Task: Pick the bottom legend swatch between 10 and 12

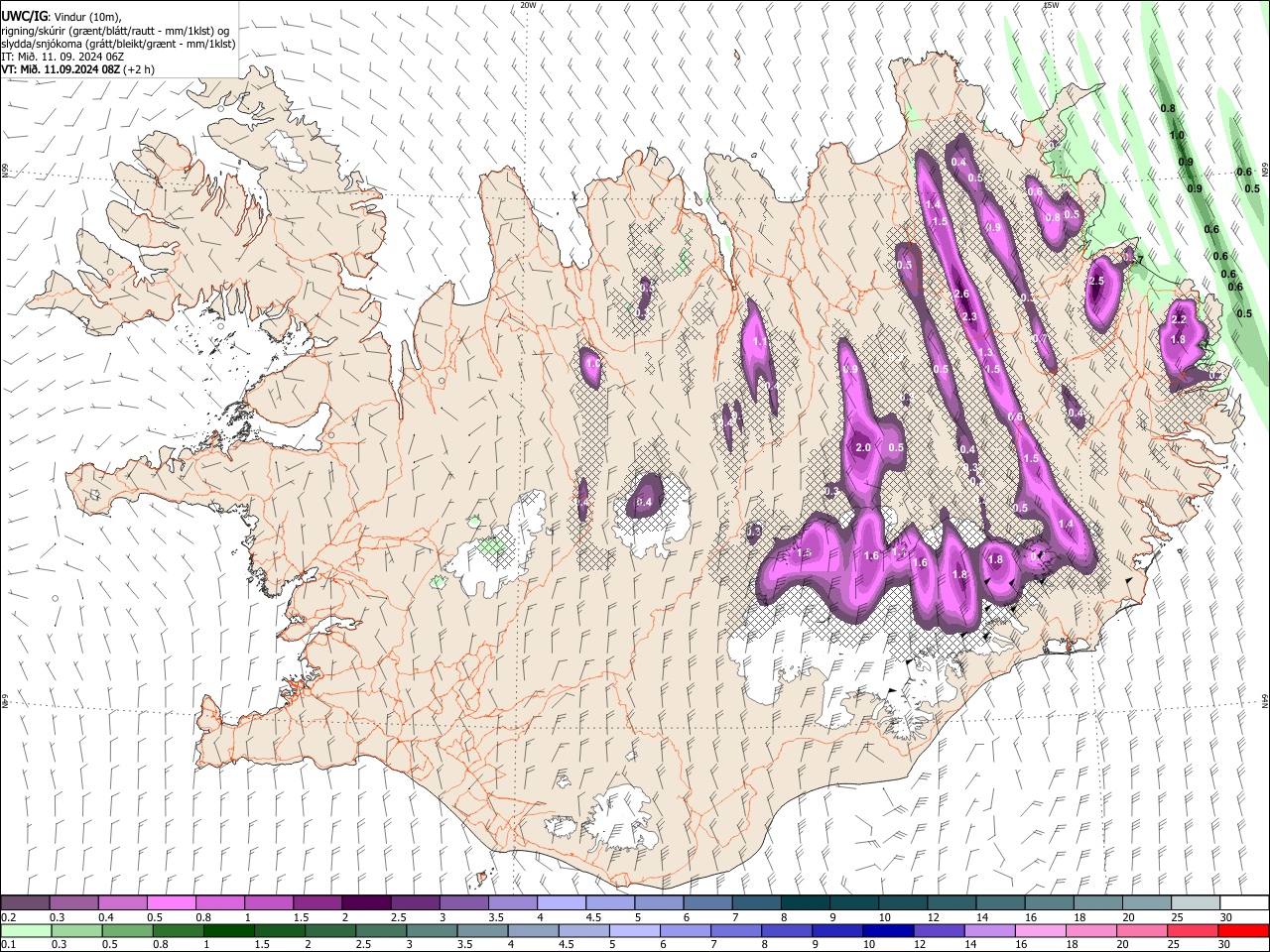Action: (888, 930)
